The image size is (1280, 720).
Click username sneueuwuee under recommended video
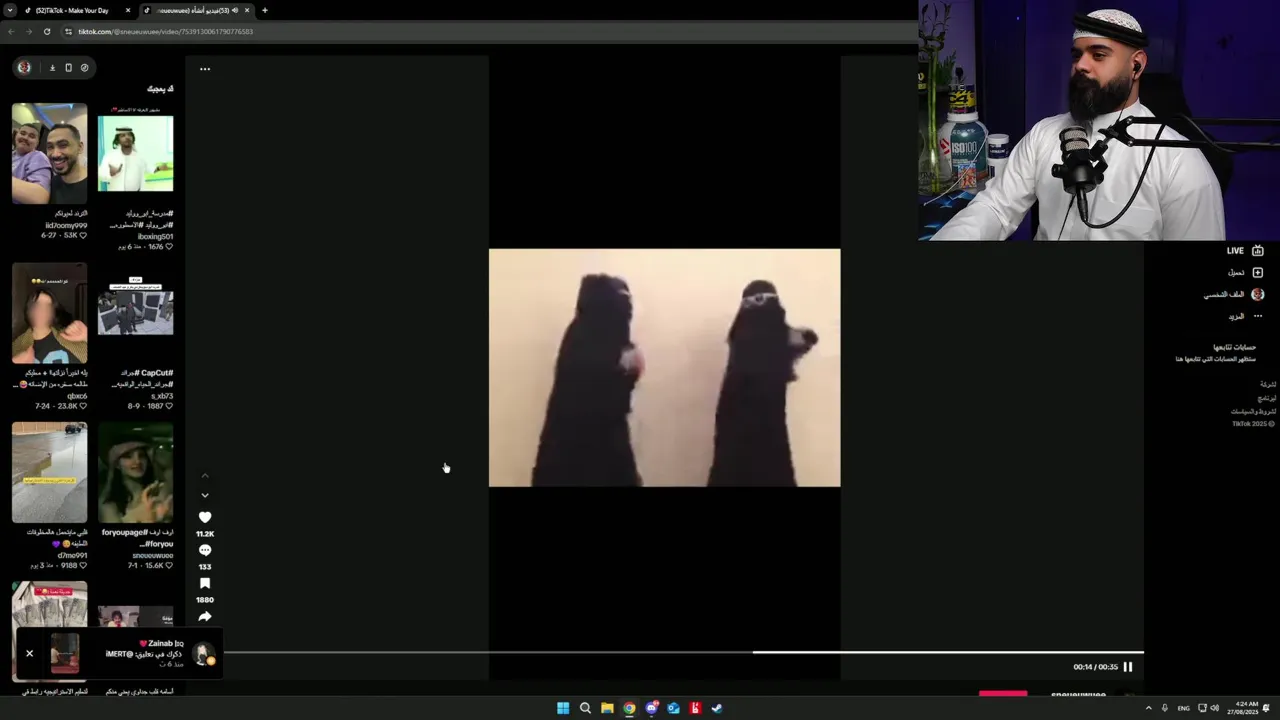pyautogui.click(x=152, y=555)
